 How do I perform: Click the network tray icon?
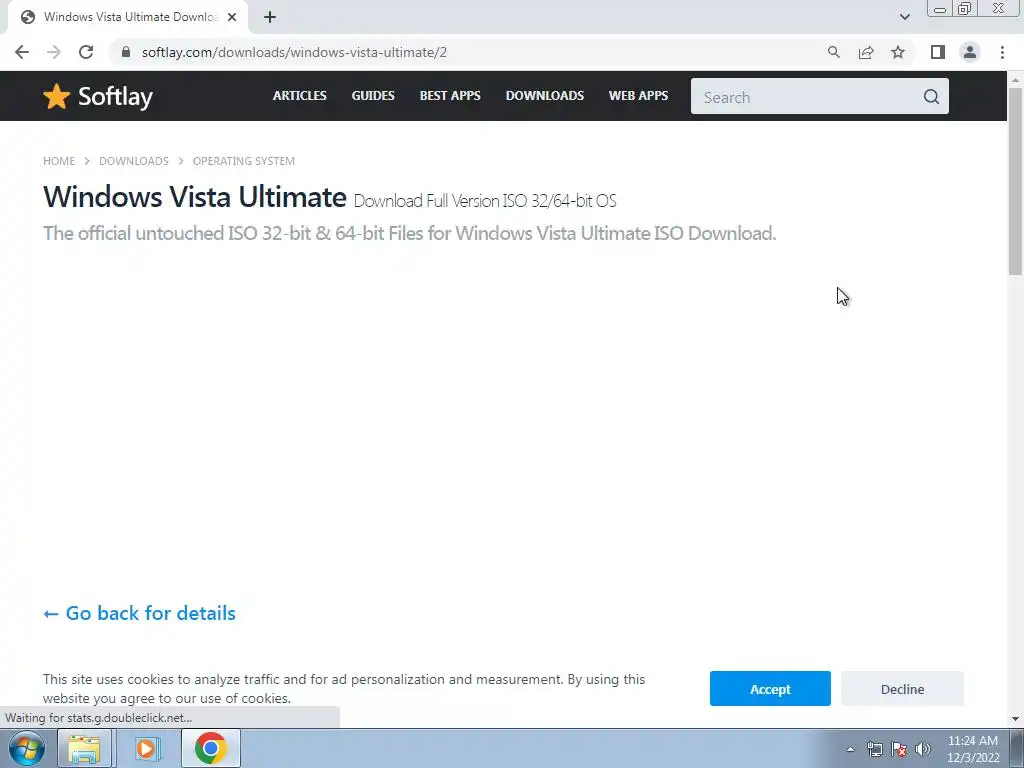(874, 749)
